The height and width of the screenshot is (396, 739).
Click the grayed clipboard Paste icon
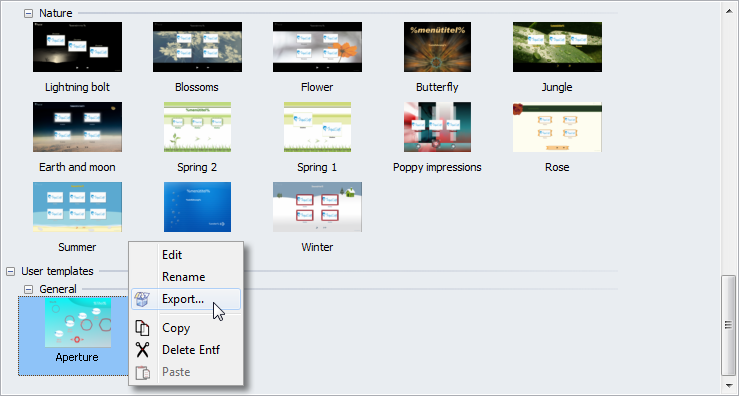[142, 372]
